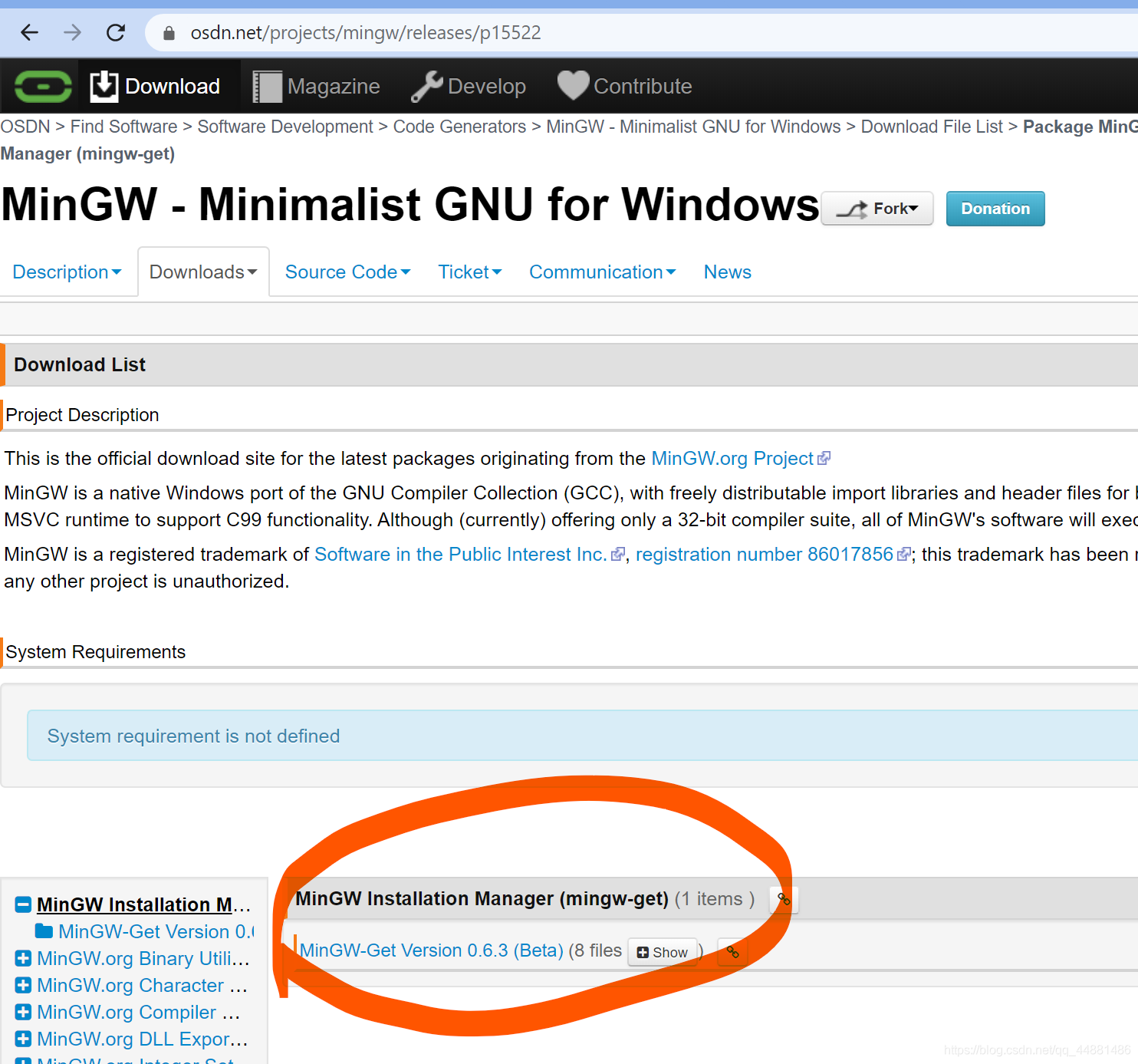Click the Magazine book icon
Image resolution: width=1138 pixels, height=1064 pixels.
point(268,87)
